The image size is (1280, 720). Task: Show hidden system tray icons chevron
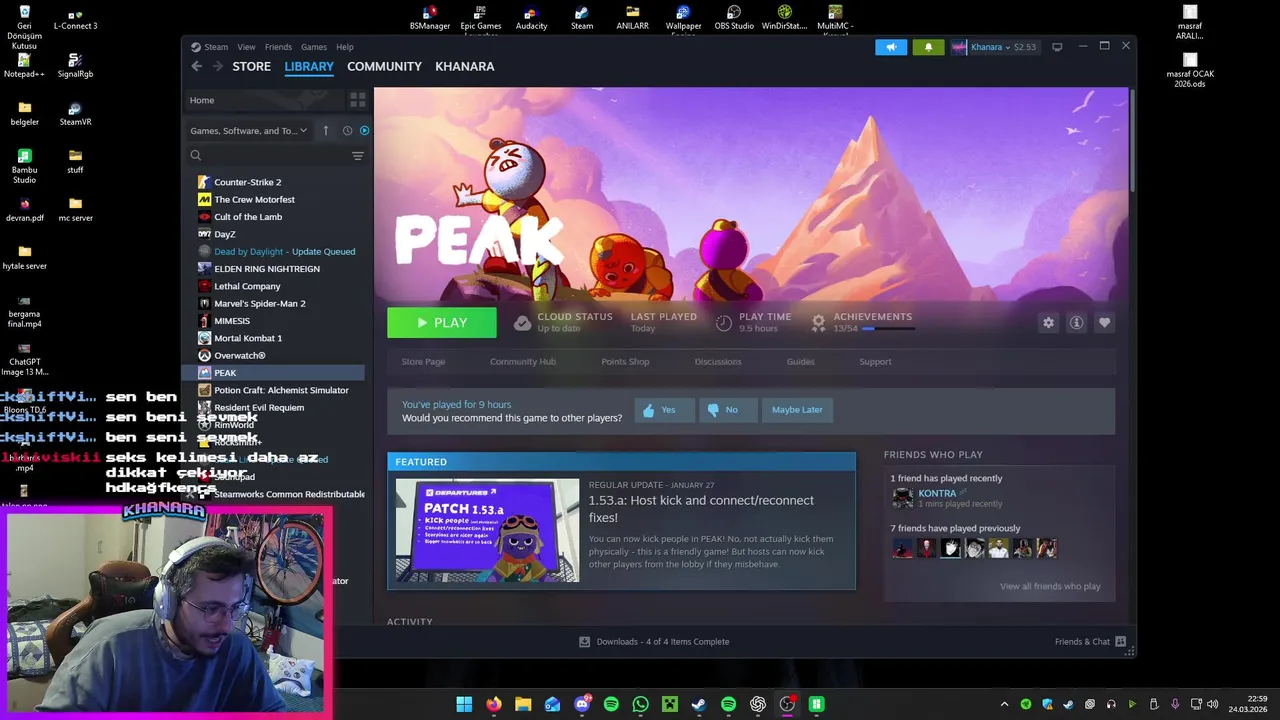click(x=1004, y=704)
